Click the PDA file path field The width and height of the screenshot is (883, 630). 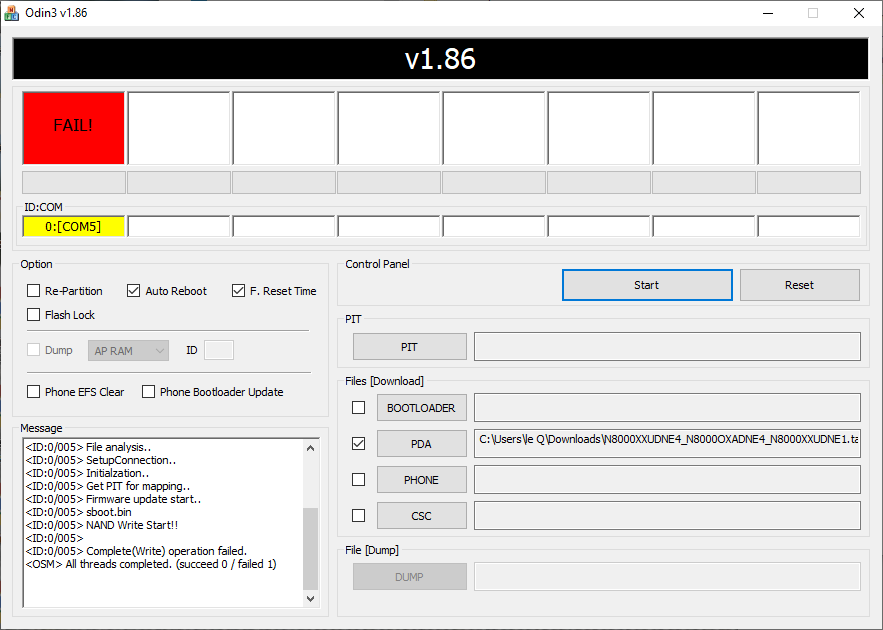[x=667, y=443]
